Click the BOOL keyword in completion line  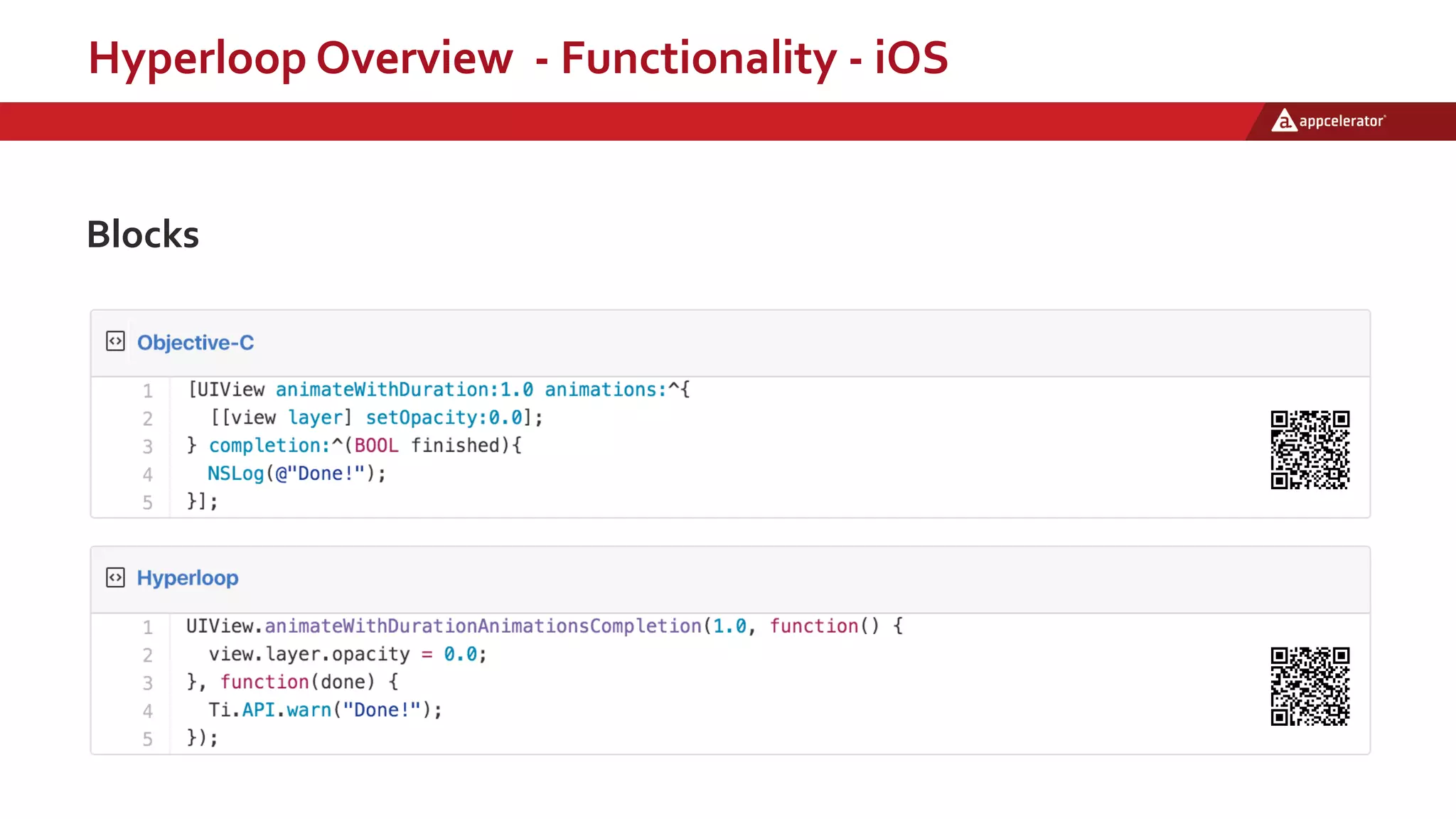click(376, 446)
